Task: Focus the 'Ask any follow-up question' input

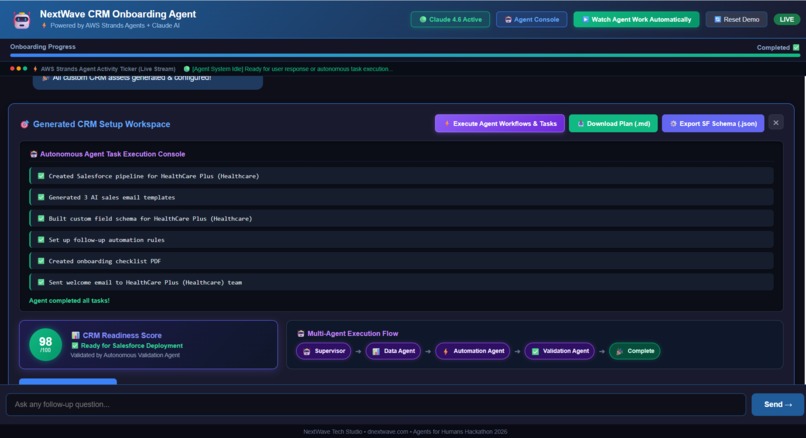Action: 375,405
